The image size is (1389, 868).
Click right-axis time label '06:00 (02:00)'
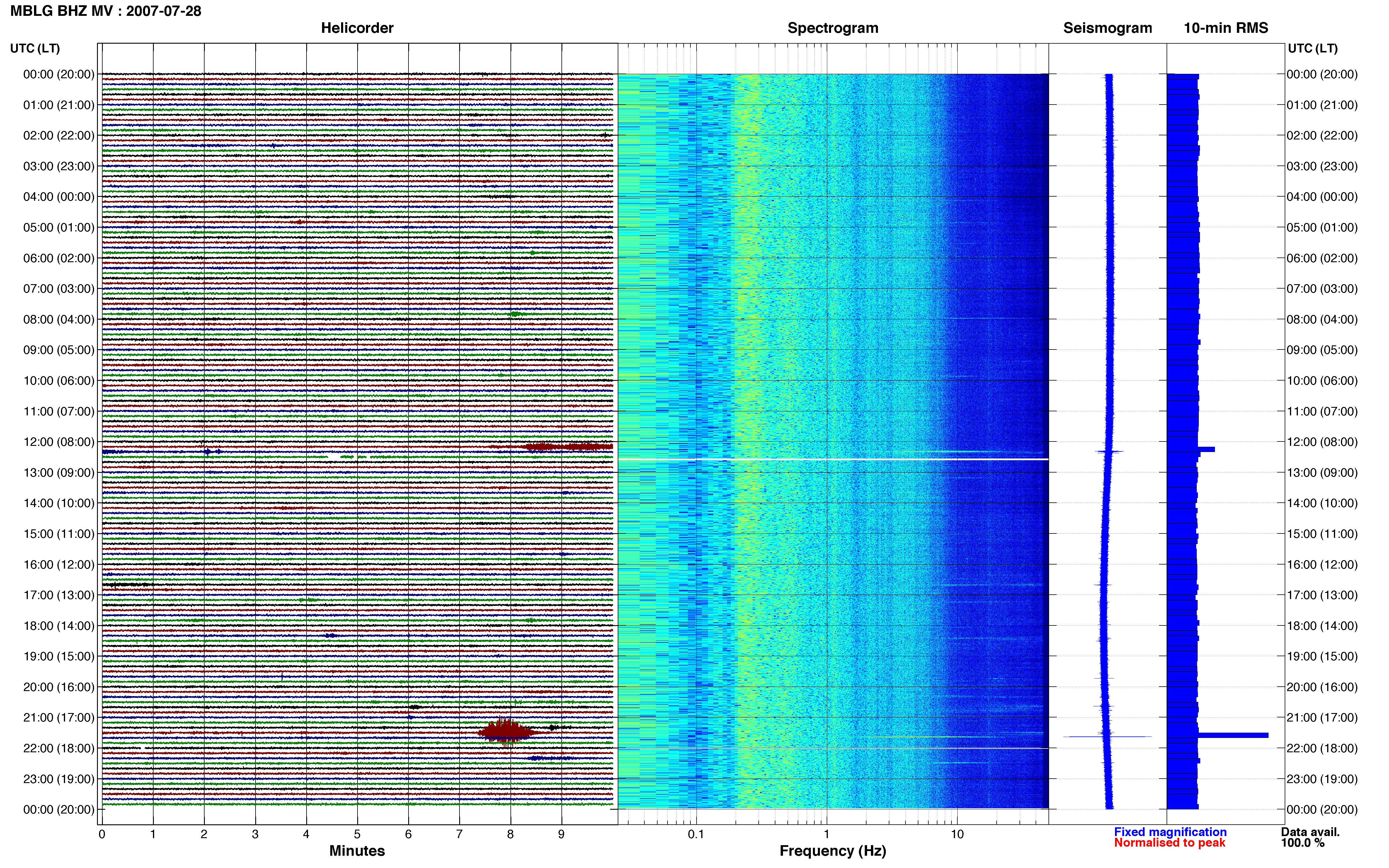click(x=1322, y=258)
